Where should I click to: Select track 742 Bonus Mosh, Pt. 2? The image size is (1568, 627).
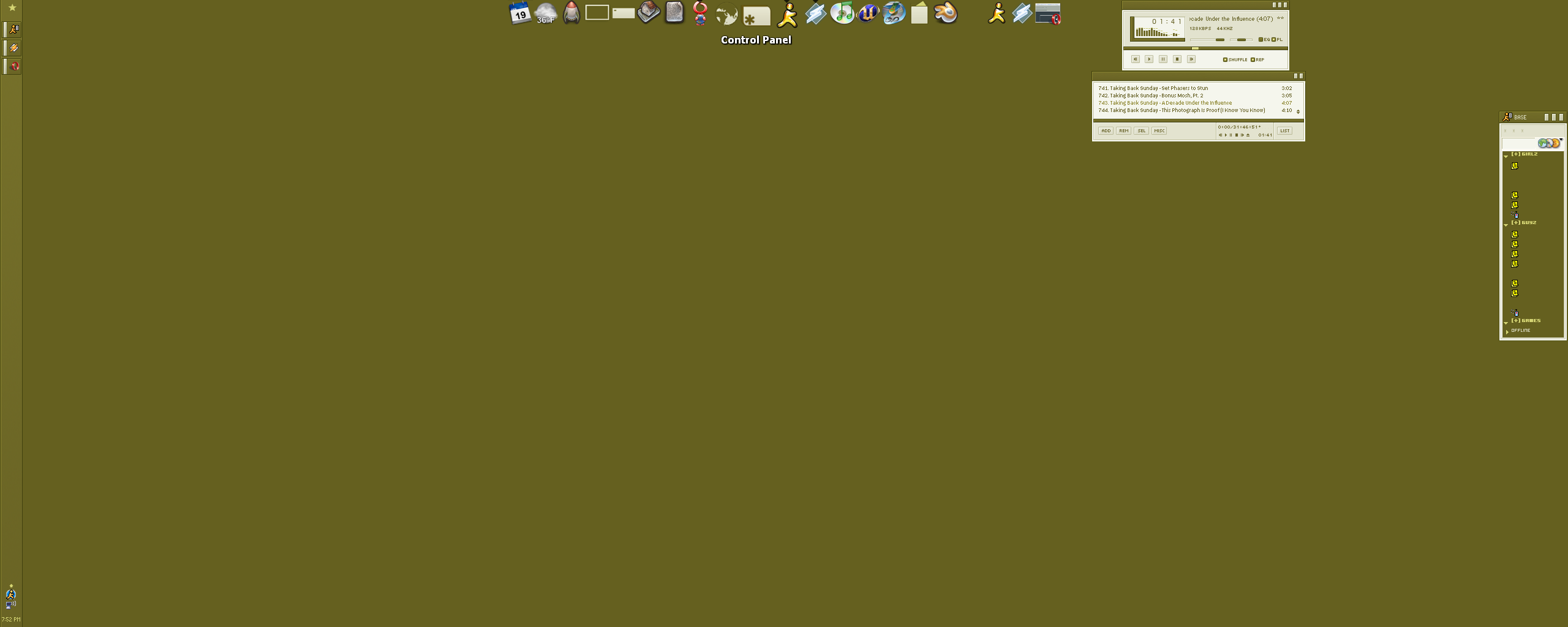tap(1194, 96)
